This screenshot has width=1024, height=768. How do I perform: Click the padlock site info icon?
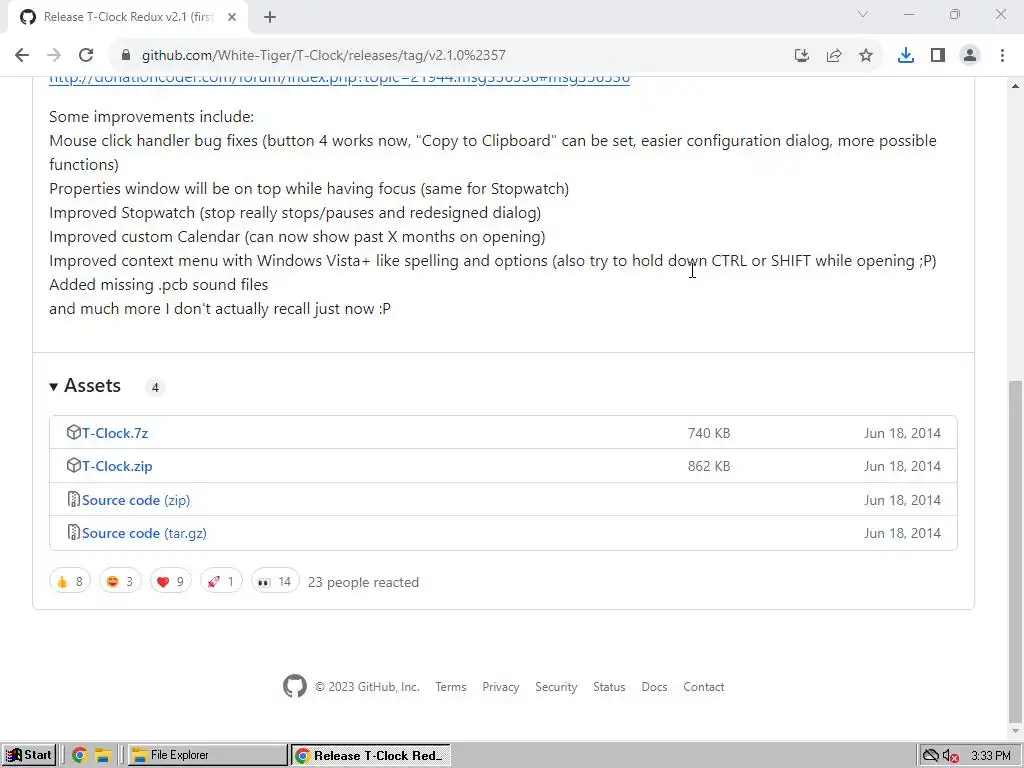[x=125, y=56]
